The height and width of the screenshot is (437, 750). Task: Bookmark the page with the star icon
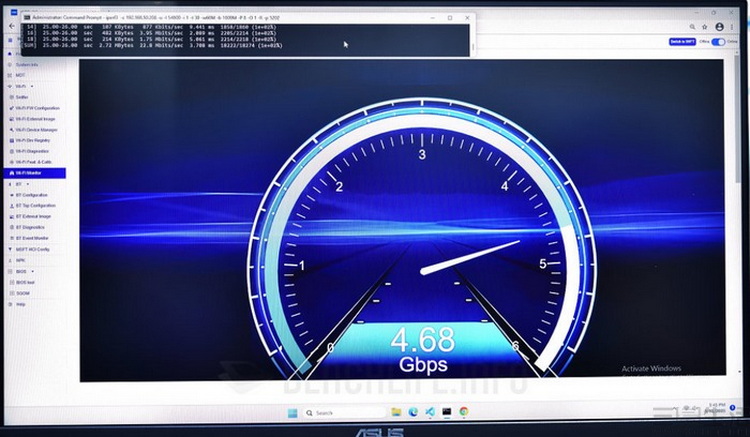click(705, 27)
